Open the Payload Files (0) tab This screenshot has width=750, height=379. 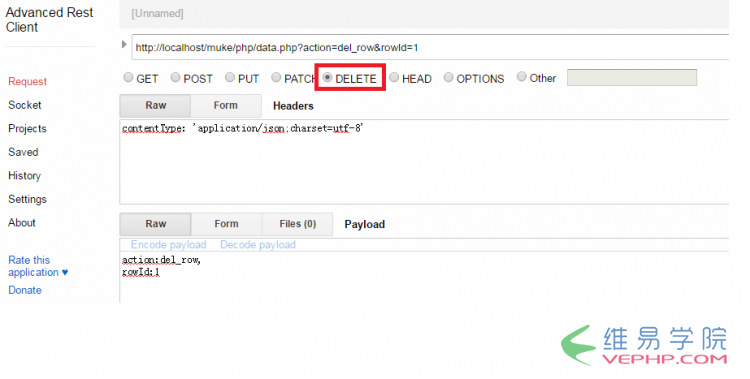pyautogui.click(x=298, y=224)
